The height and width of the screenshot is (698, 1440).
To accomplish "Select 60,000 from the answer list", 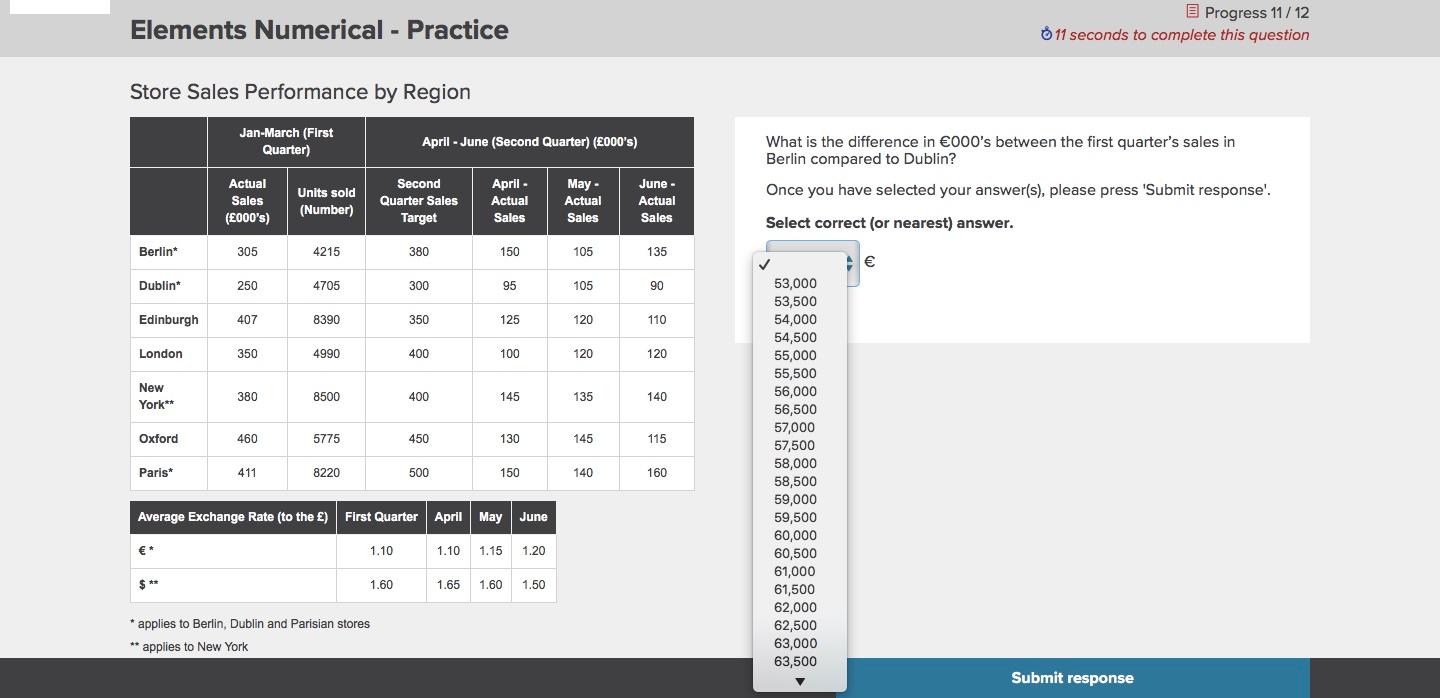I will coord(794,535).
